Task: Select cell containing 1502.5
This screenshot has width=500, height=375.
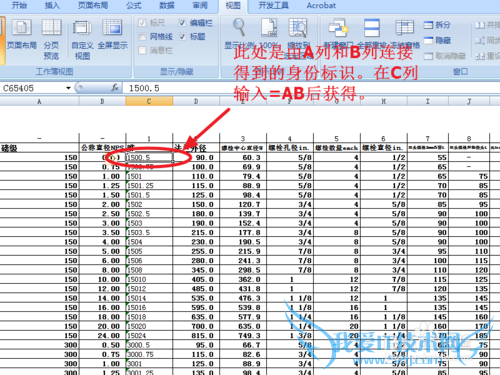Action: coord(149,214)
